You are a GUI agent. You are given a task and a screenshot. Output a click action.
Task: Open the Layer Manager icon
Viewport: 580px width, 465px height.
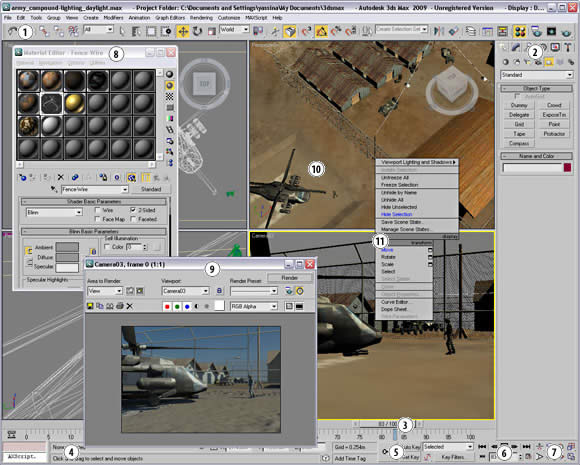471,31
